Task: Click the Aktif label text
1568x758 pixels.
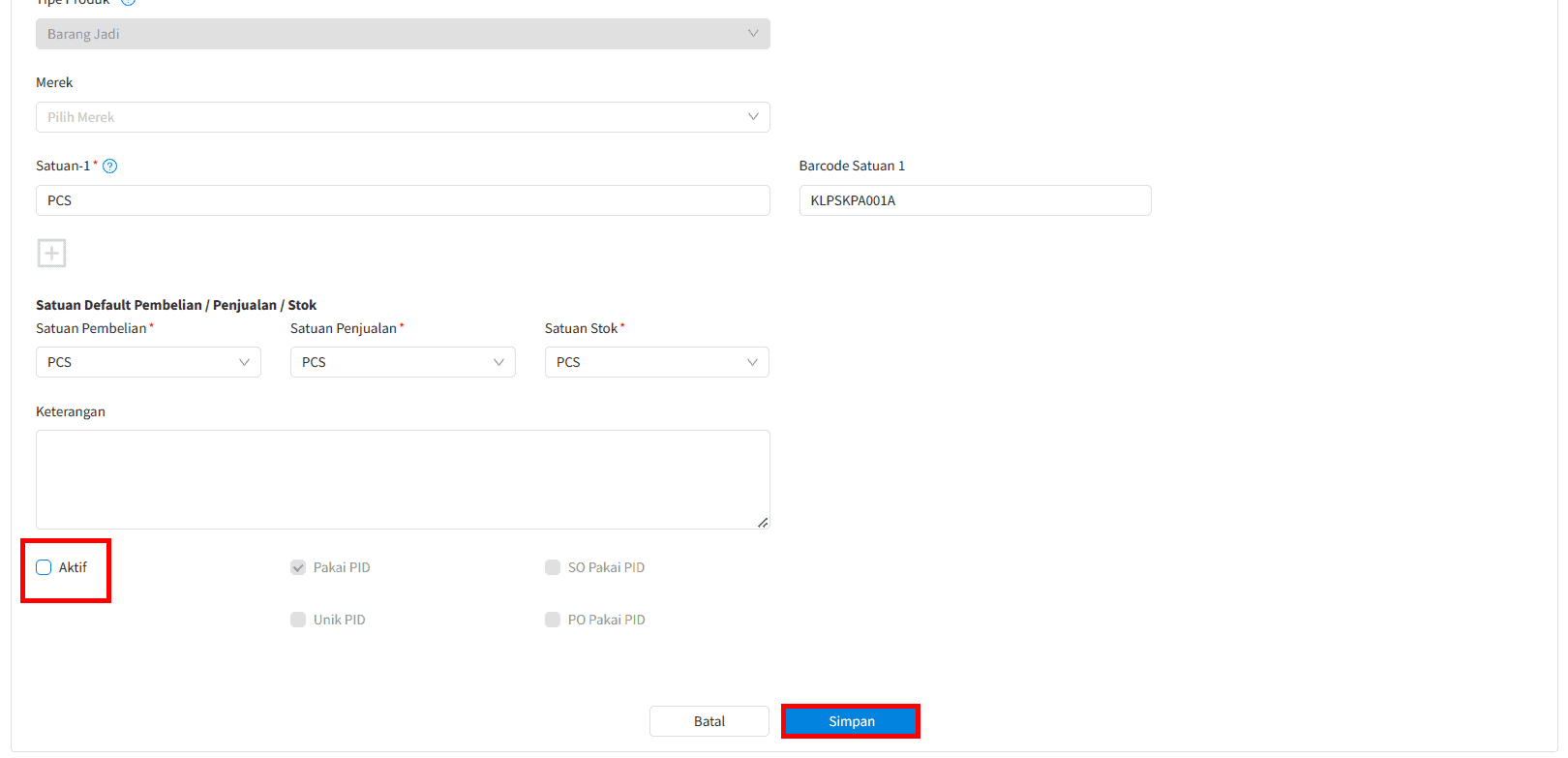Action: [73, 567]
